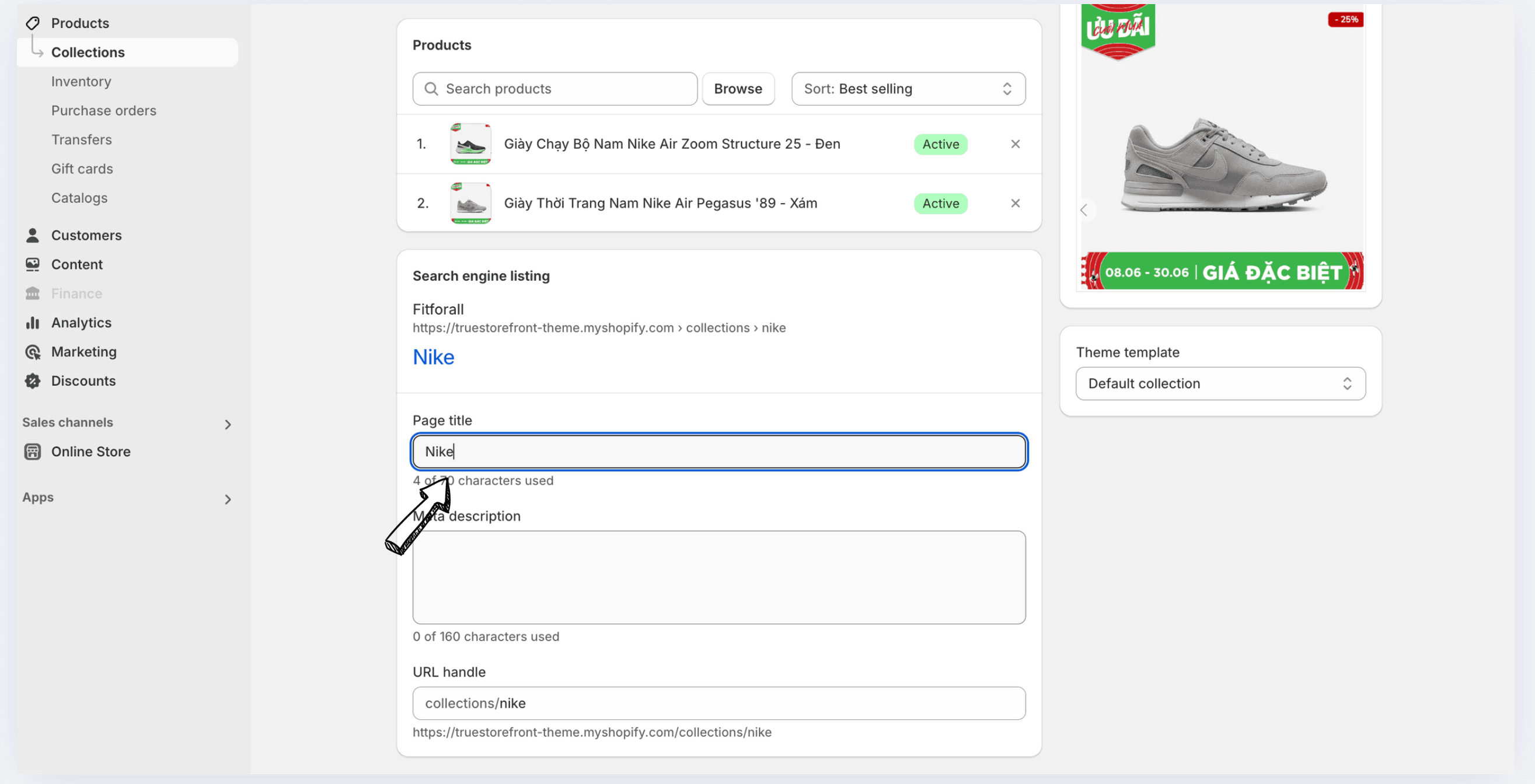Click the Customers sidebar icon

click(x=32, y=235)
